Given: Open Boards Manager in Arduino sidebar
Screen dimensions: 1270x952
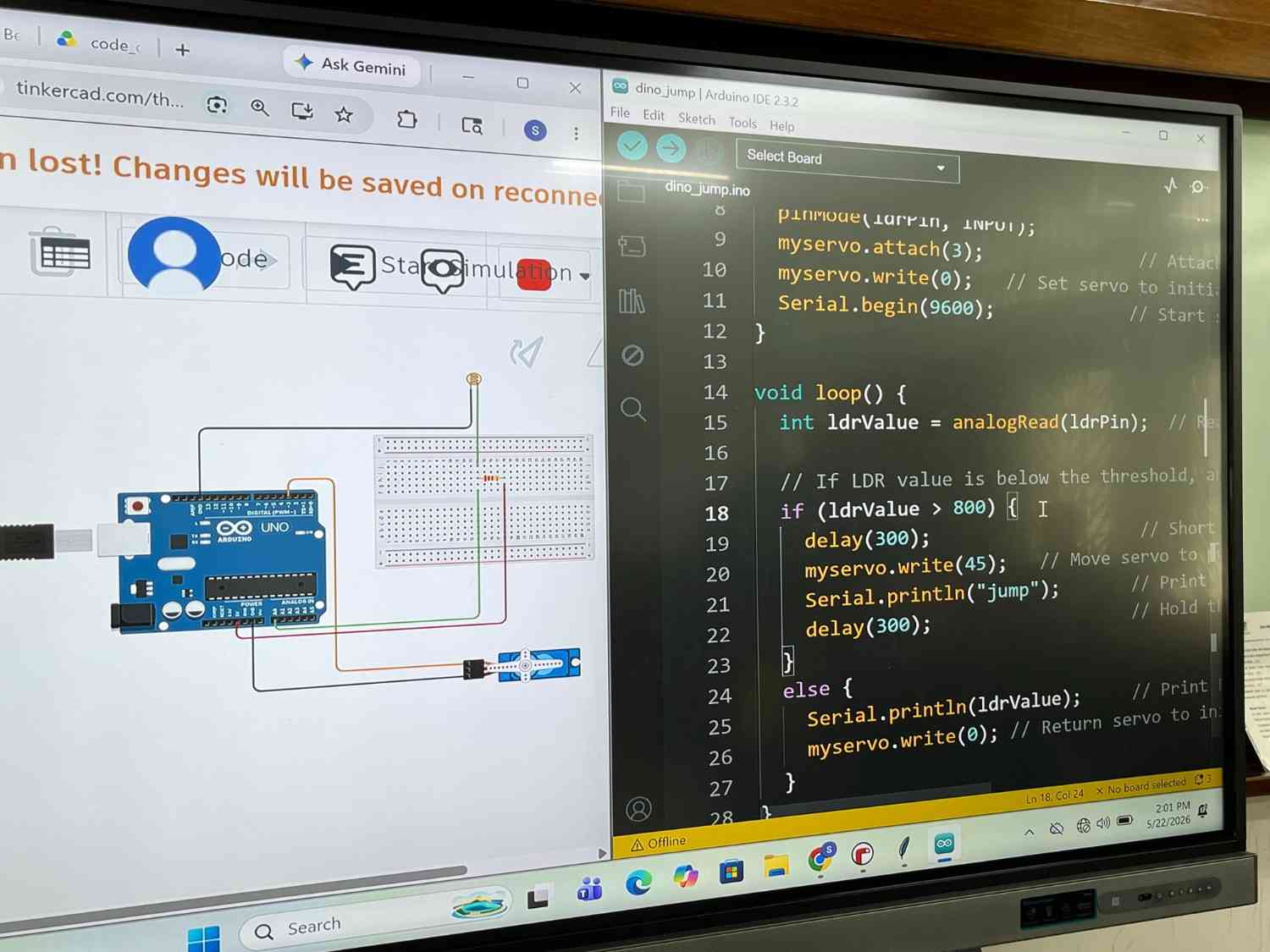Looking at the screenshot, I should coord(632,246).
